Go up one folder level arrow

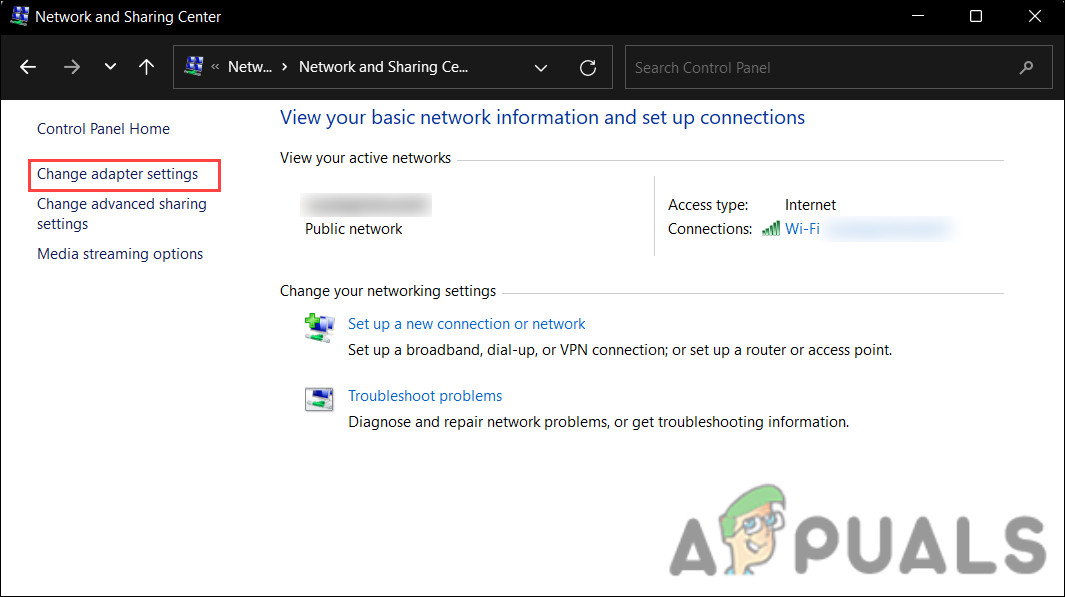coord(147,67)
